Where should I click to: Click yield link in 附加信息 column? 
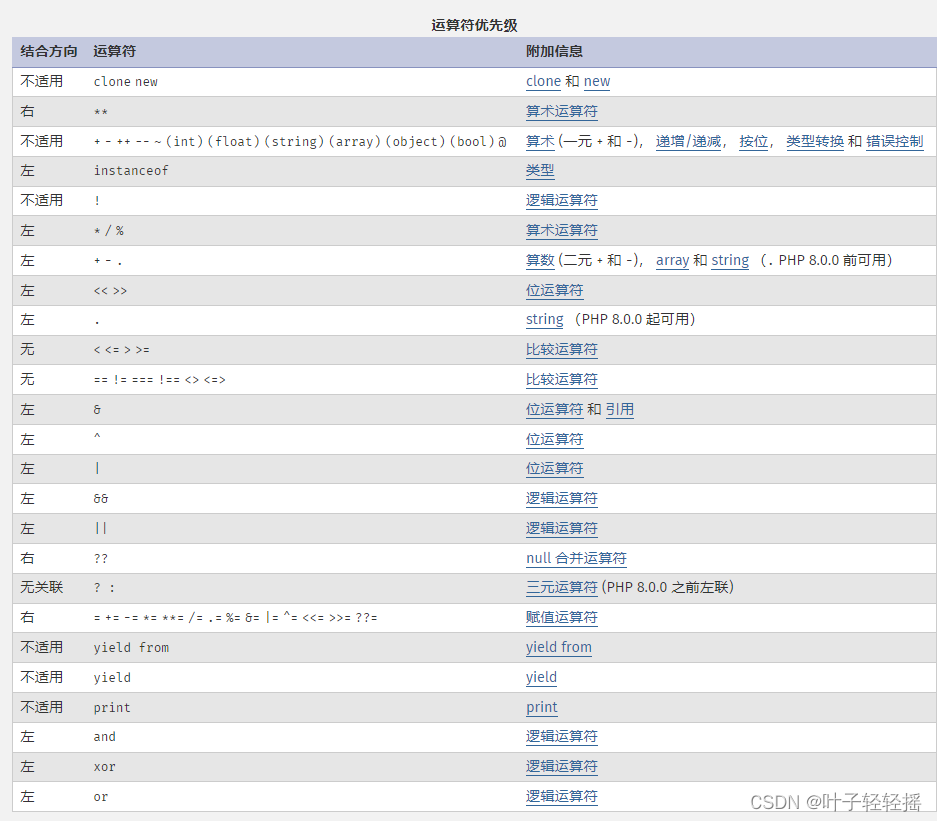(541, 677)
